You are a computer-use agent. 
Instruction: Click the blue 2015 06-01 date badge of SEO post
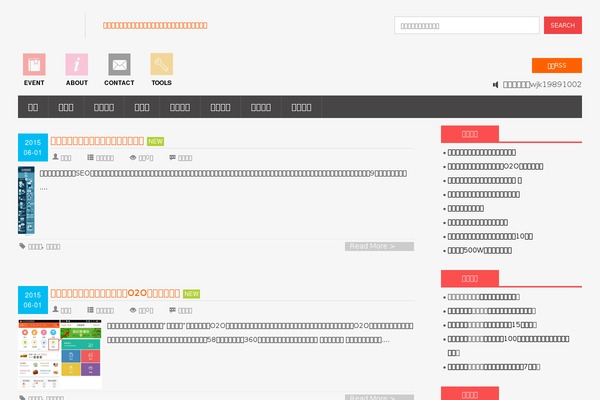point(33,147)
